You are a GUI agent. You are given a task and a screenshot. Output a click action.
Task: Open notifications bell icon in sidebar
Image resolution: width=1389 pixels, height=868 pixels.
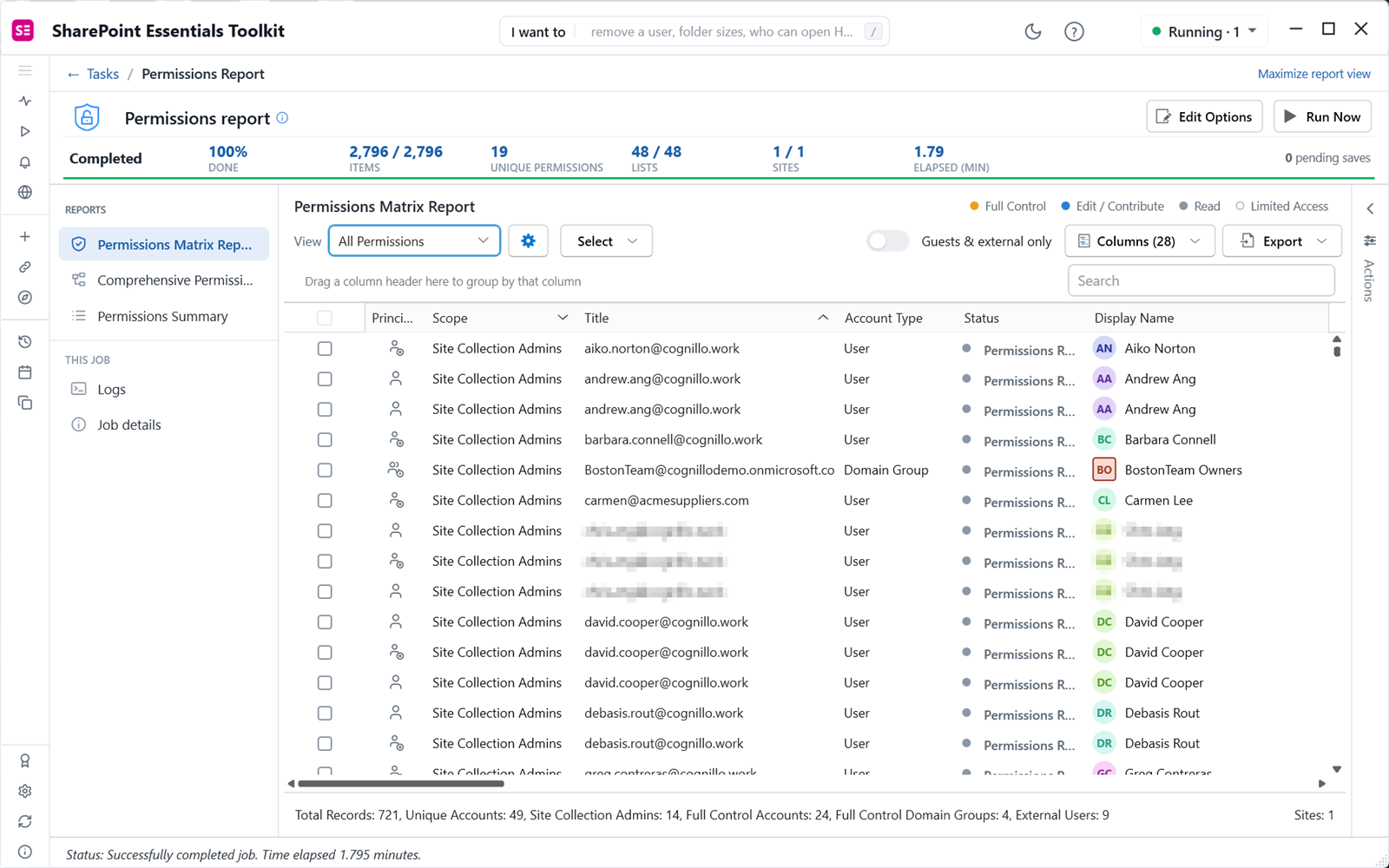25,162
